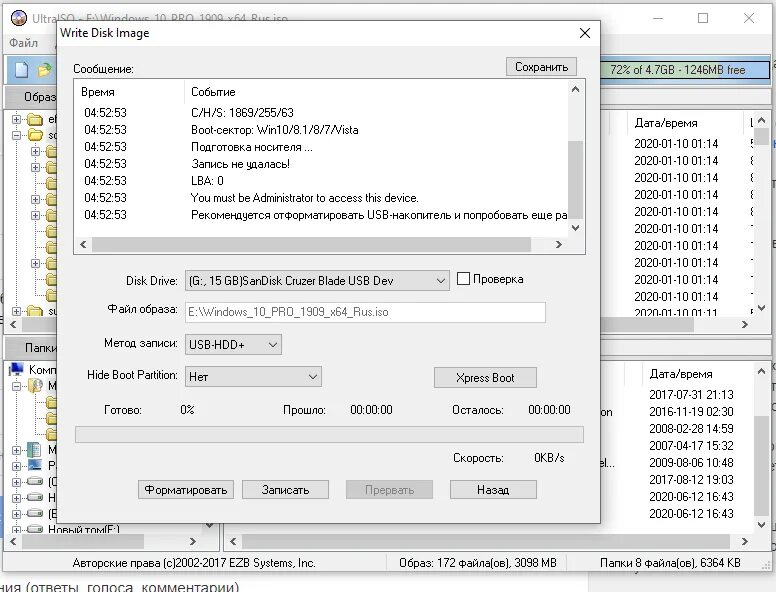
Task: Select the 'You must be Administrator' log row
Action: [322, 198]
